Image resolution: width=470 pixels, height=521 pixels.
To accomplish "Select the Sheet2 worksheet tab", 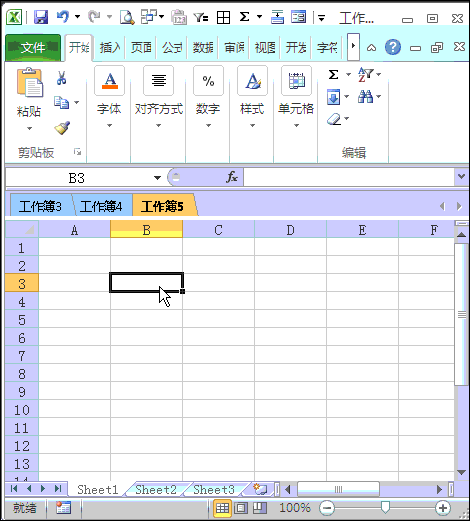I will 156,489.
